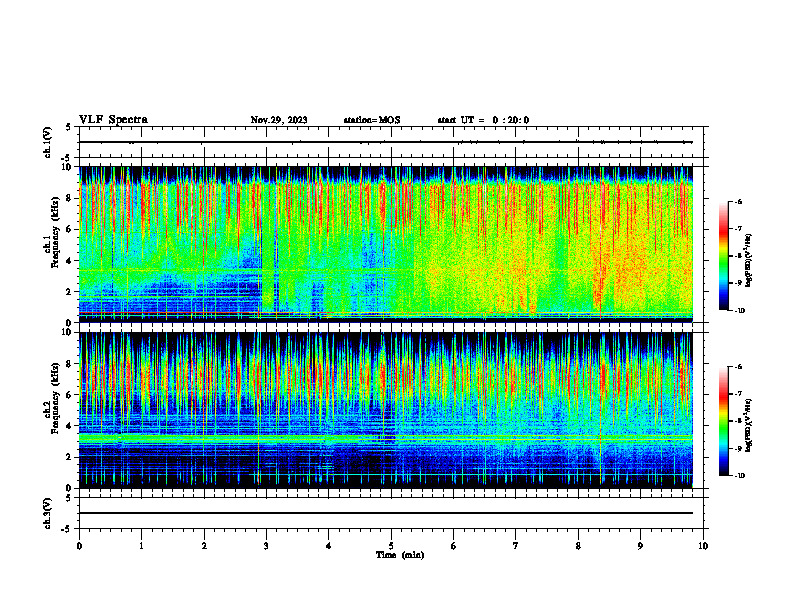Click the ch.1 spectrogram color scale bar

pyautogui.click(x=723, y=256)
